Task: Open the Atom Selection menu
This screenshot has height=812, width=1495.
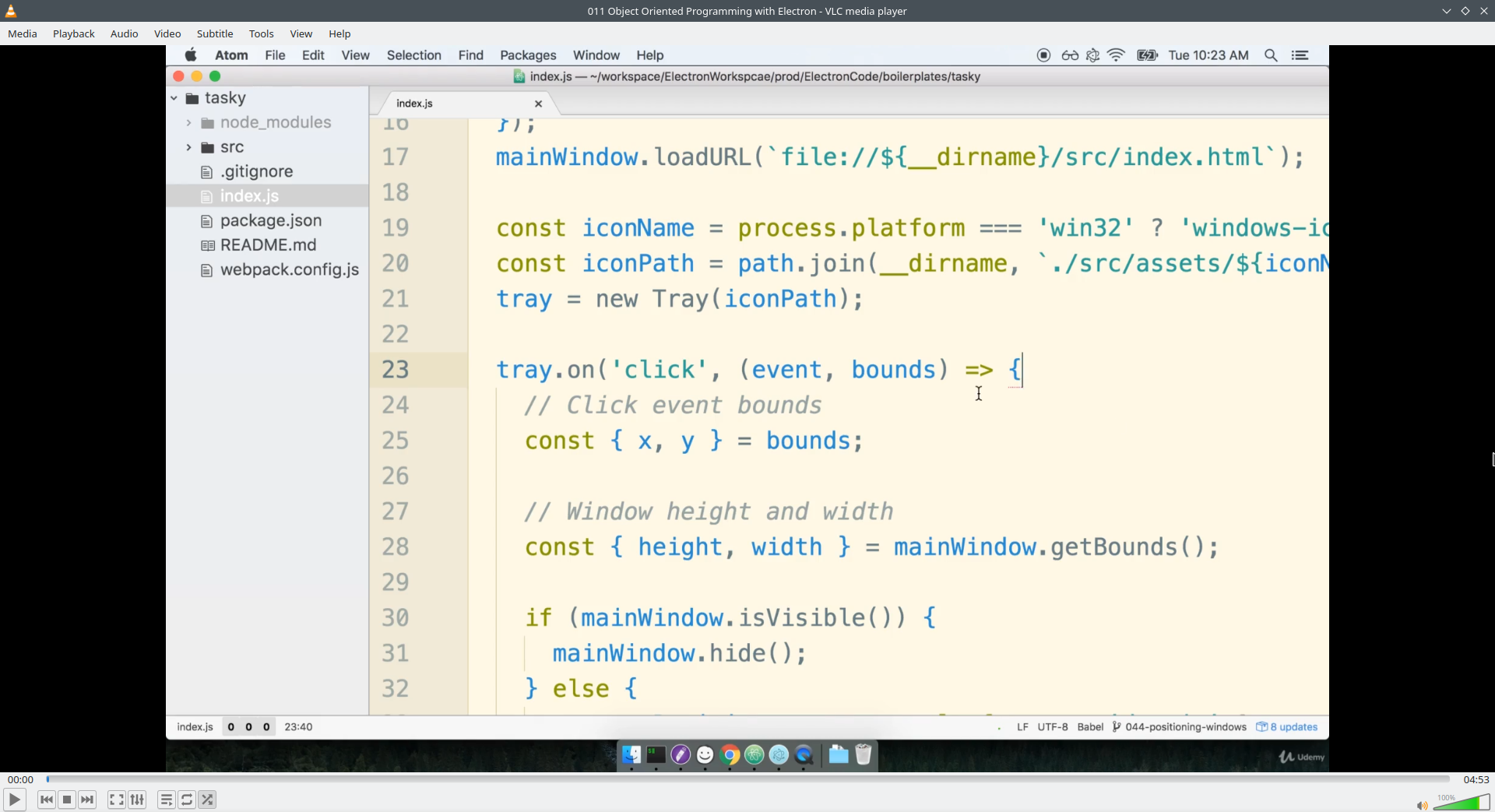Action: 414,55
